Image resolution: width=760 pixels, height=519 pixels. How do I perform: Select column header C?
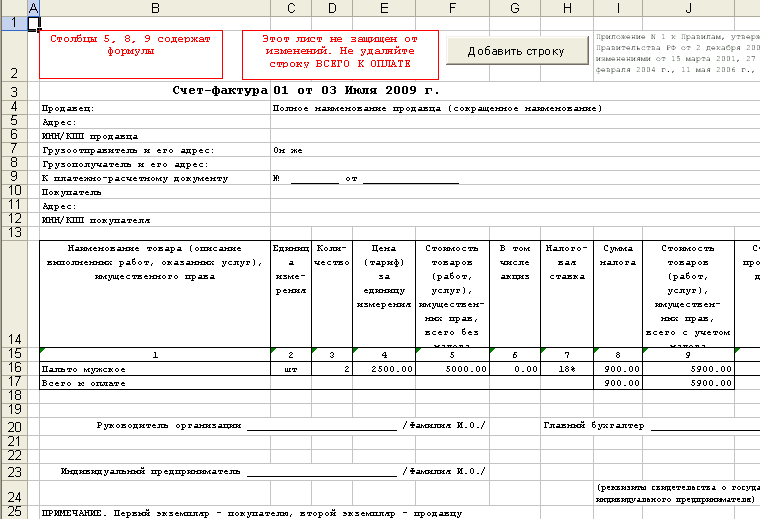[x=291, y=8]
